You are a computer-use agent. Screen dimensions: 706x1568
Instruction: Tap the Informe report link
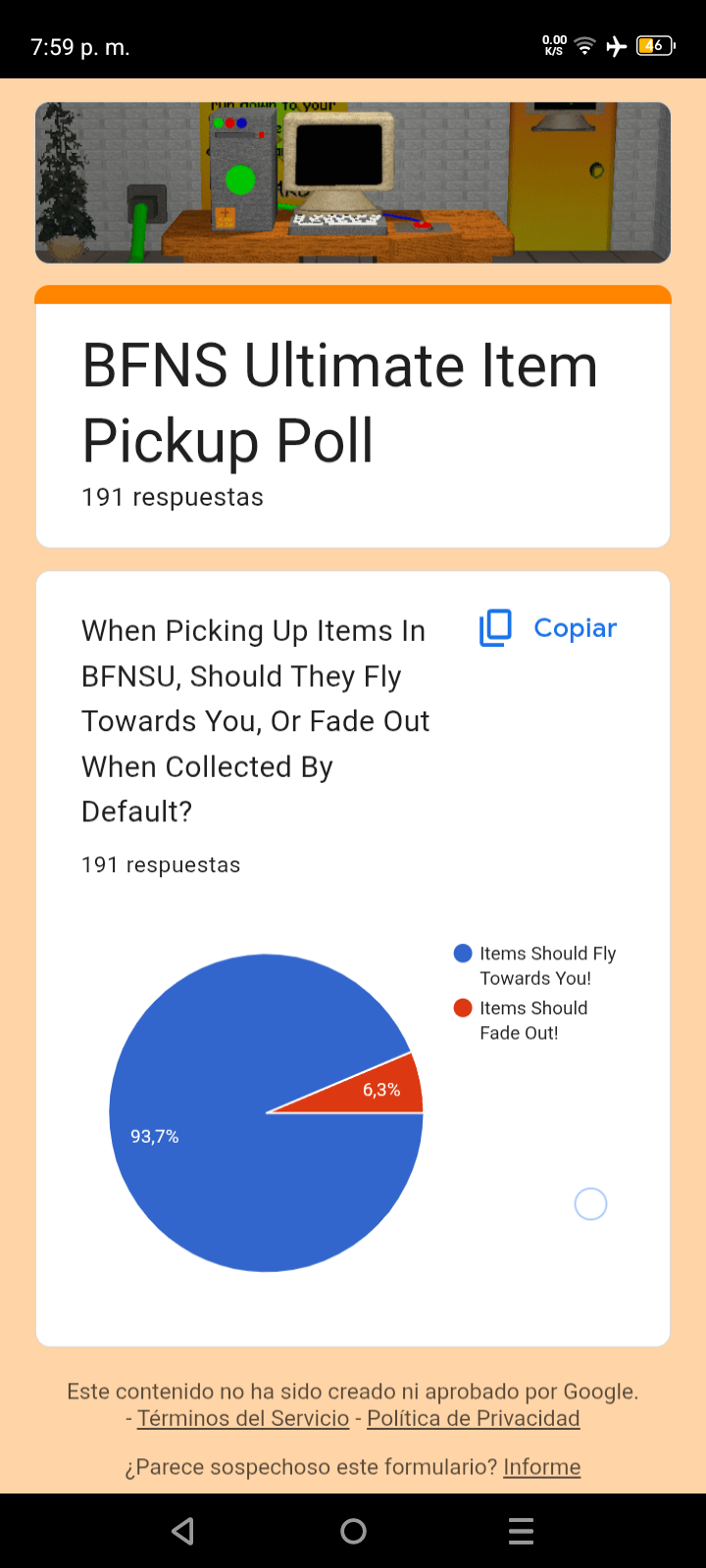(541, 1467)
